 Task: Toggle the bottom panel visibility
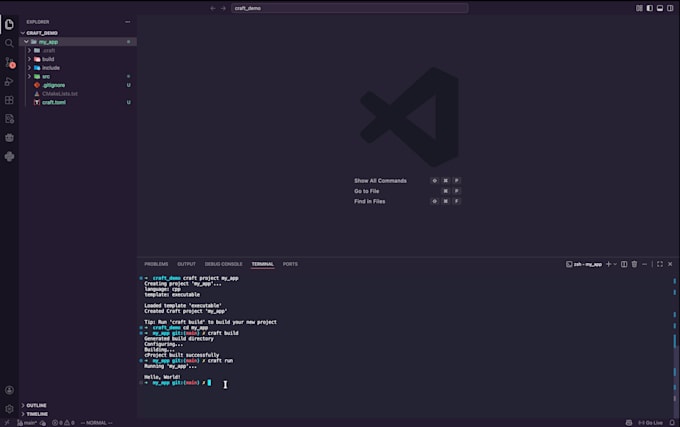click(660, 8)
